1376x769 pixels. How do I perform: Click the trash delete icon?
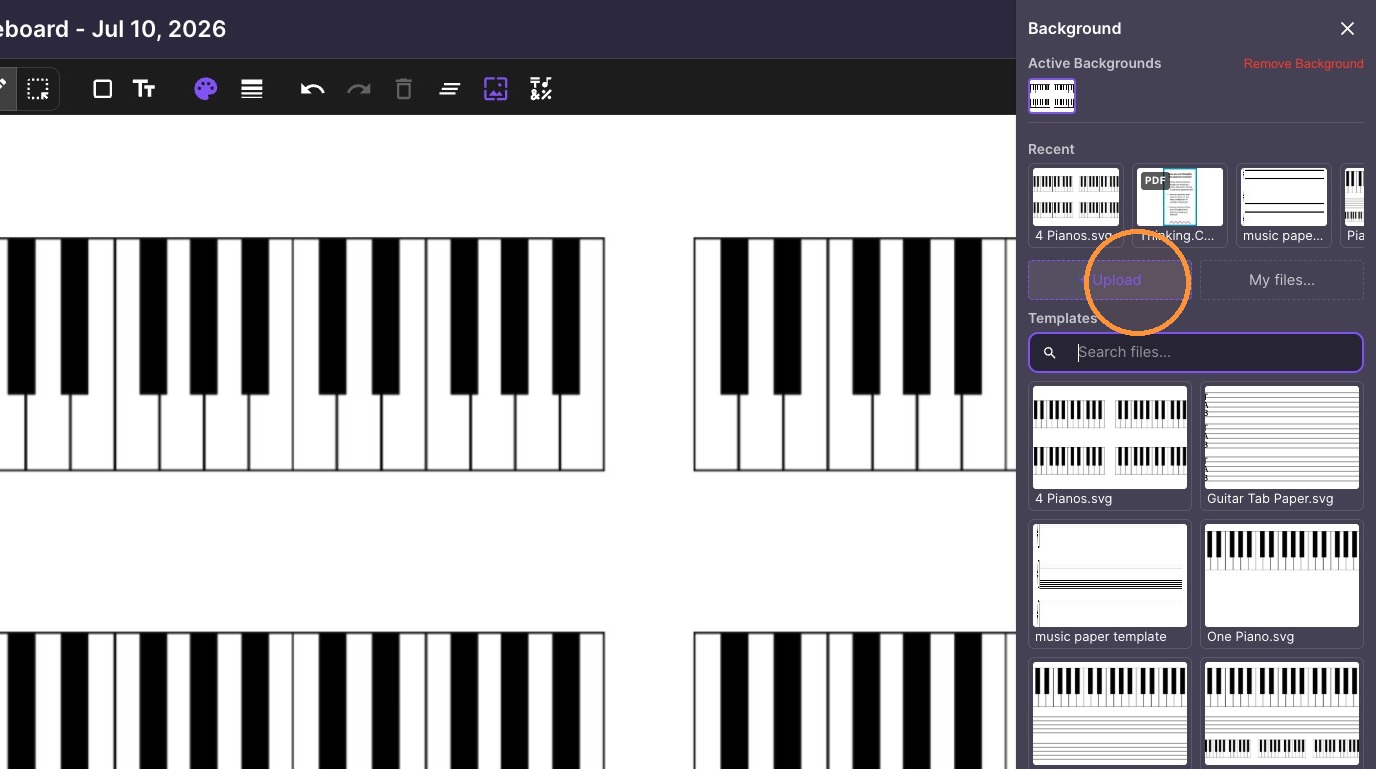click(404, 89)
